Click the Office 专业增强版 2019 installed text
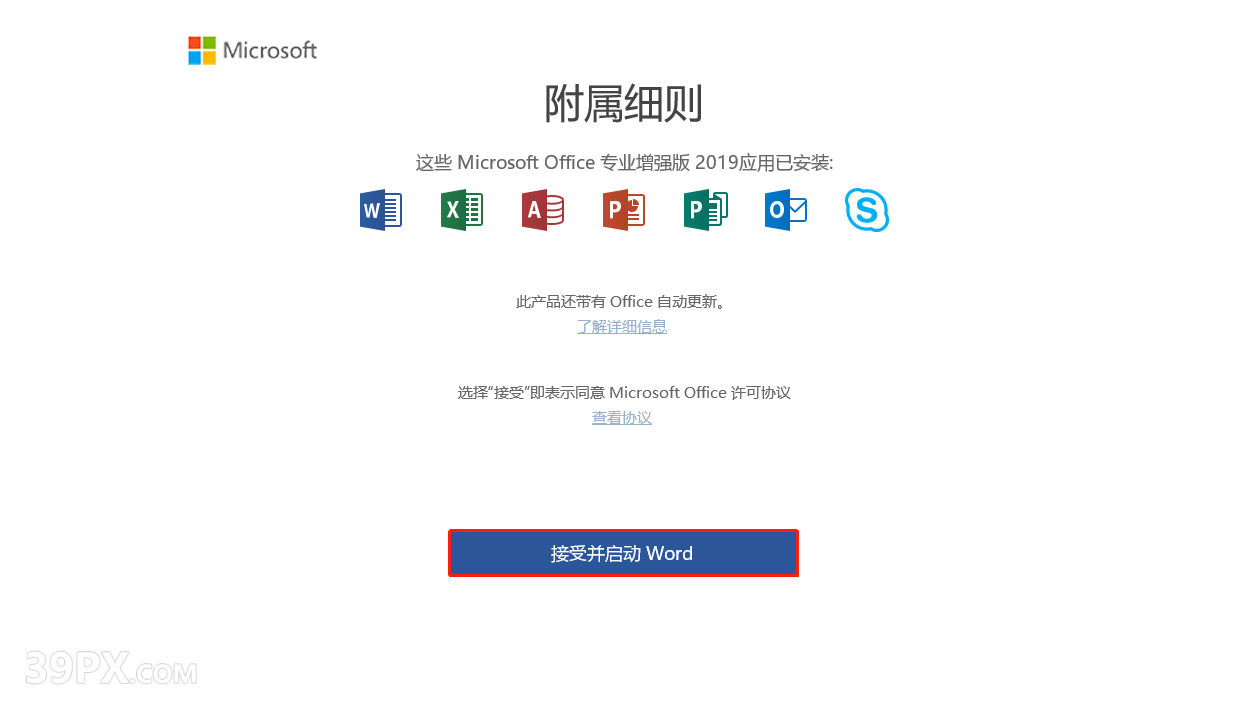The width and height of the screenshot is (1249, 711). pos(624,163)
